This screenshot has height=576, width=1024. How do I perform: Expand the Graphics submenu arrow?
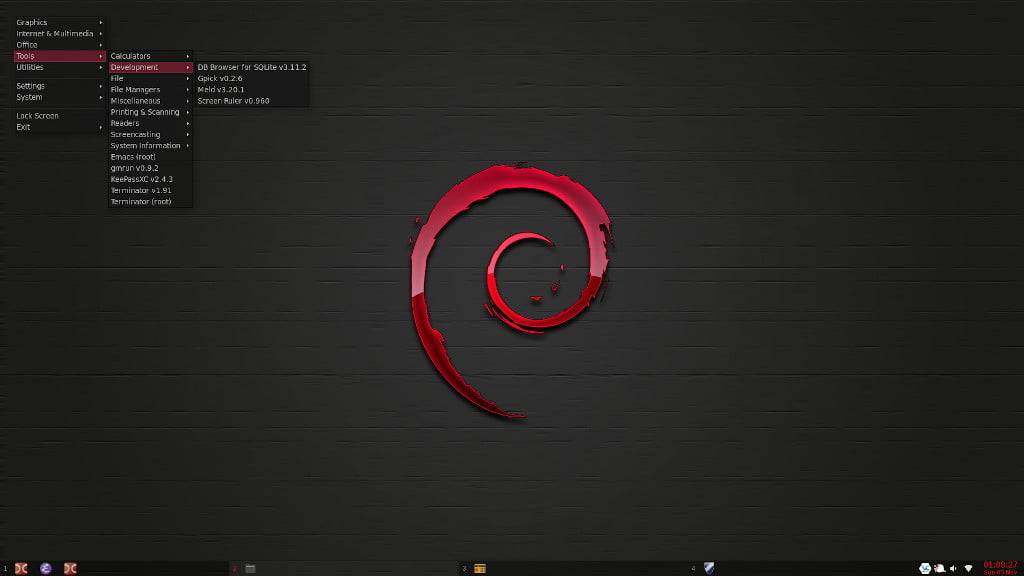point(101,22)
